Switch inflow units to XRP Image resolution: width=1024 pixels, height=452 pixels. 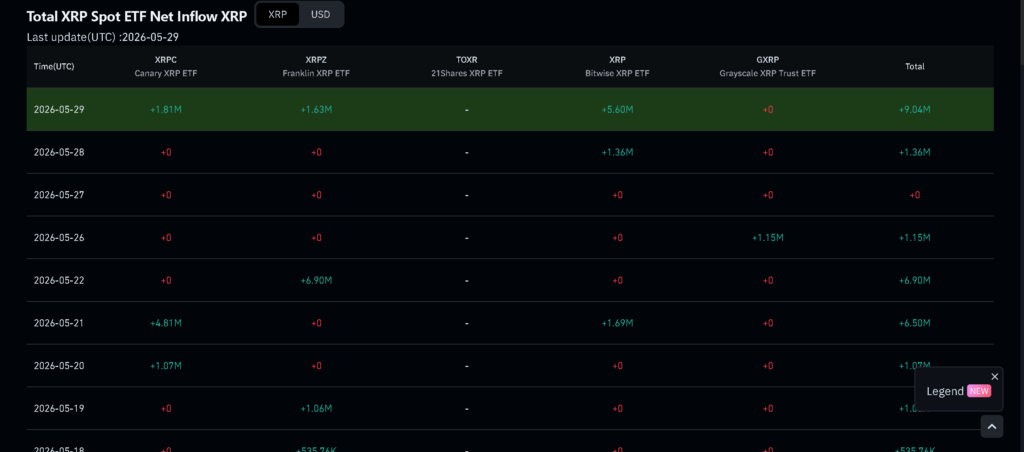pyautogui.click(x=278, y=14)
